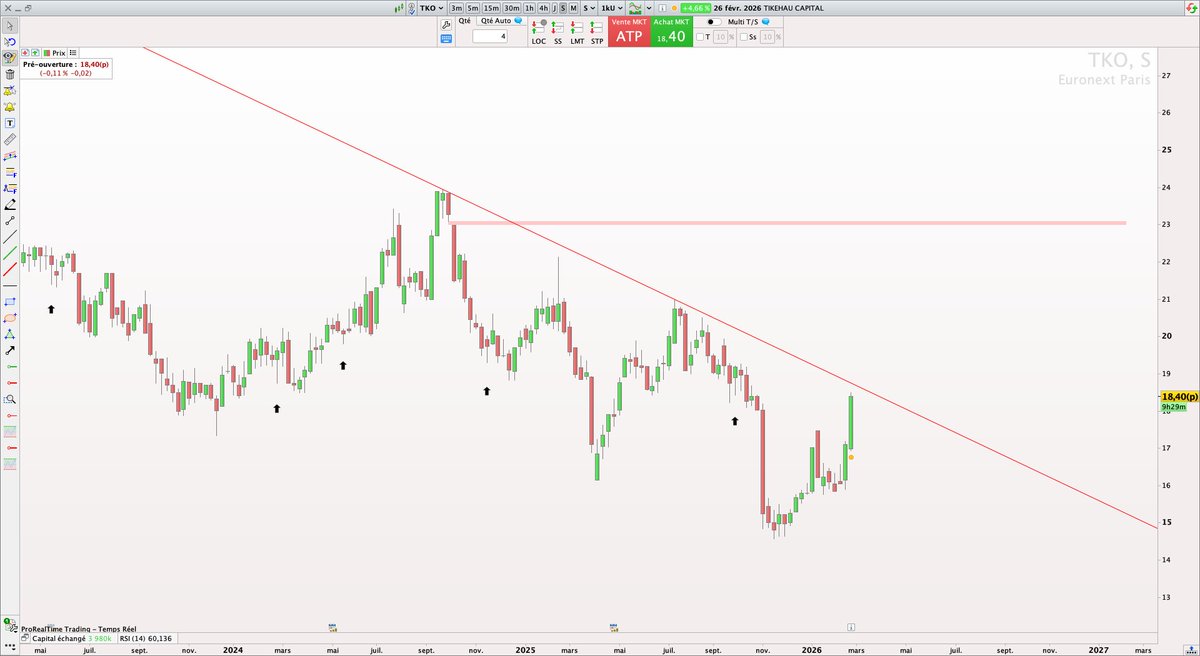Select the STP stop order icon
Viewport: 1200px width, 656px height.
click(596, 27)
